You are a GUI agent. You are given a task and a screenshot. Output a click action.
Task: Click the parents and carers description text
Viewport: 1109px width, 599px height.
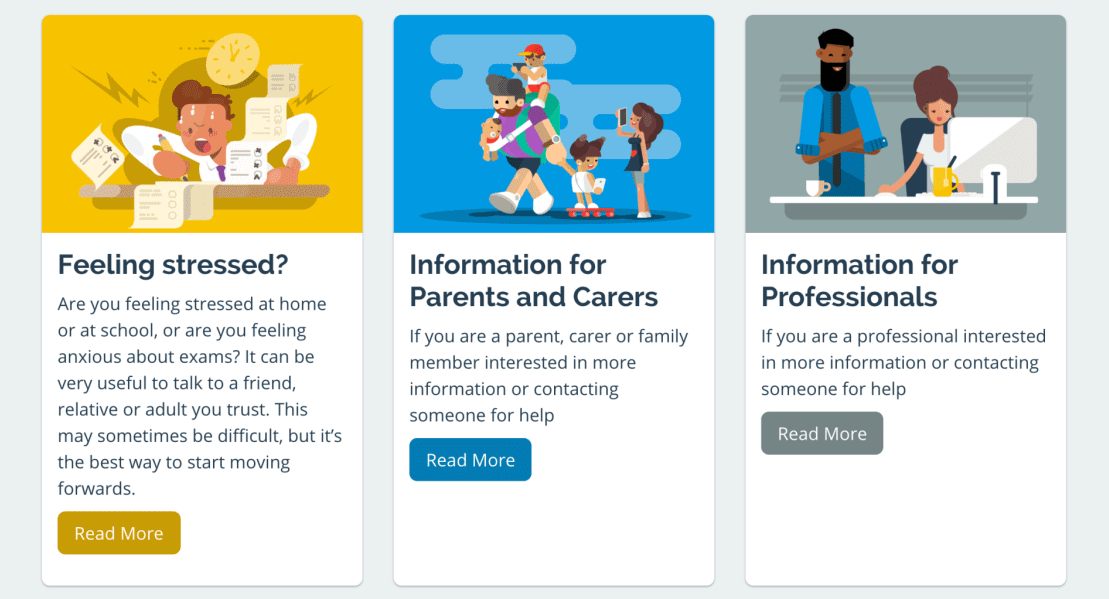coord(549,376)
